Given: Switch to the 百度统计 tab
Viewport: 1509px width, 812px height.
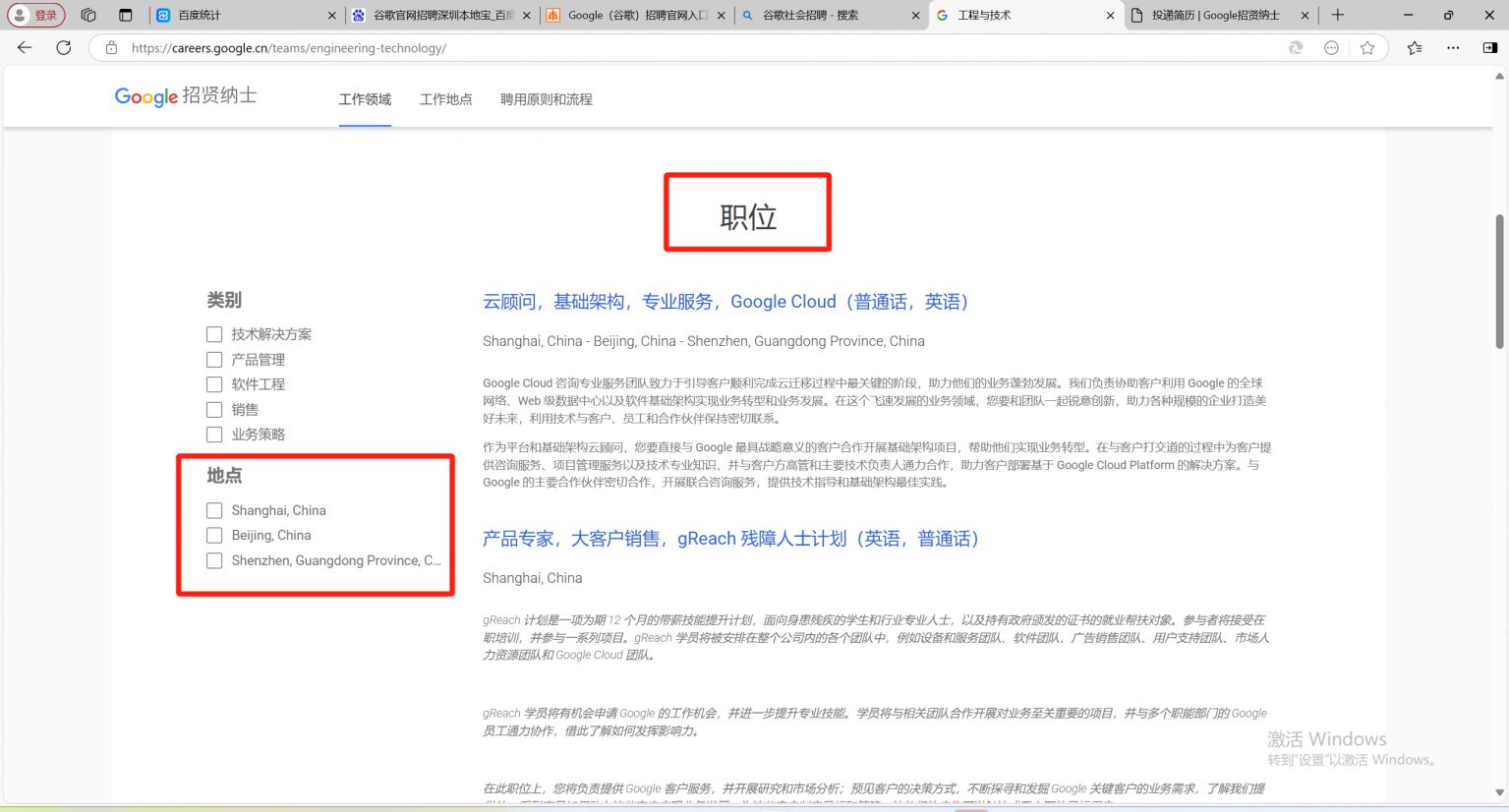Looking at the screenshot, I should (x=245, y=16).
